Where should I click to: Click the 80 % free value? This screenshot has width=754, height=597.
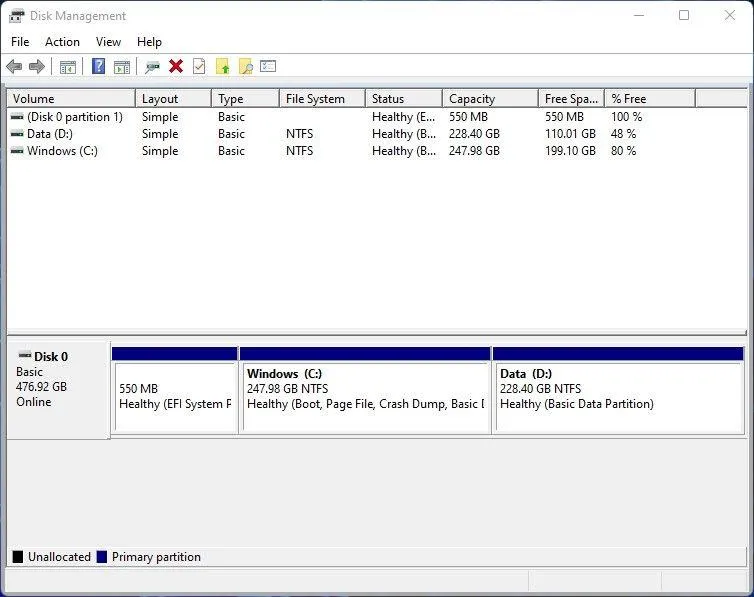click(x=623, y=151)
